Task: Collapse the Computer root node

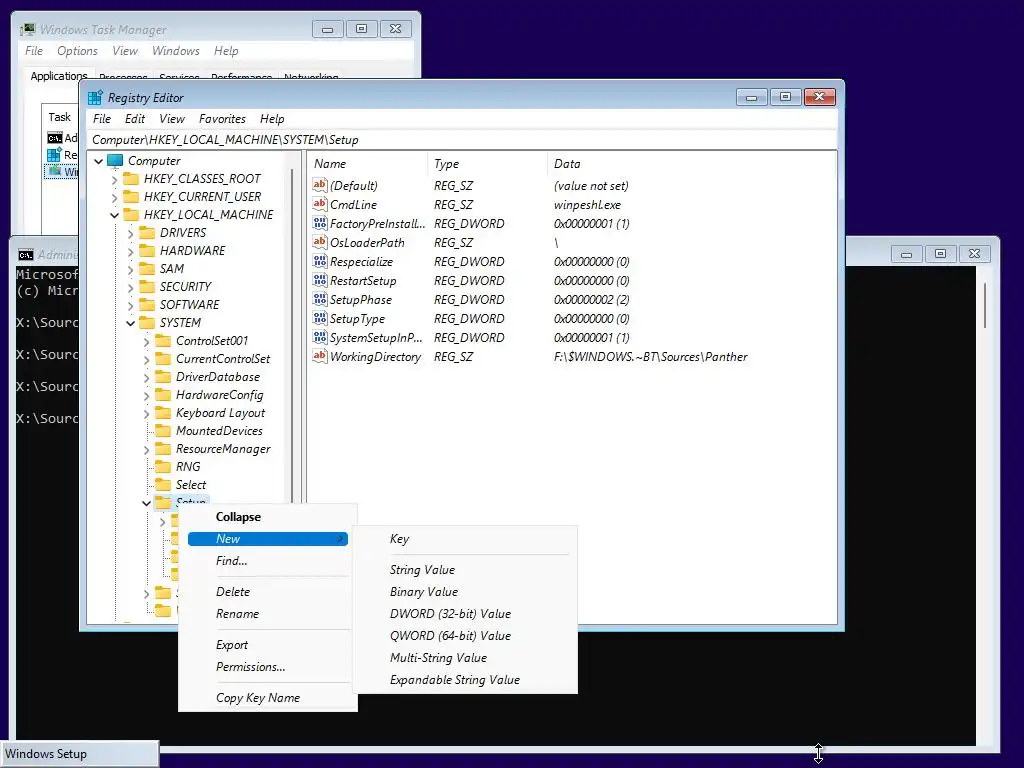Action: point(99,161)
